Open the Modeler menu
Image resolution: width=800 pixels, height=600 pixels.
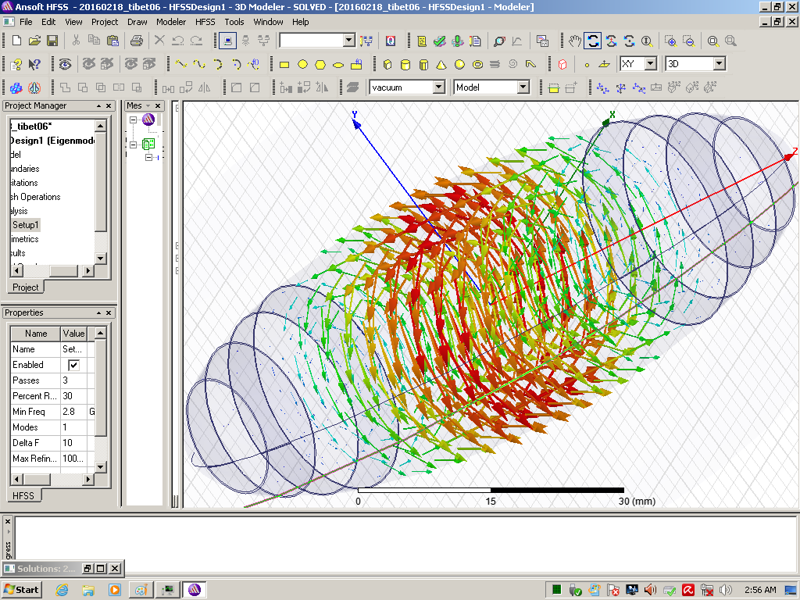(x=171, y=21)
